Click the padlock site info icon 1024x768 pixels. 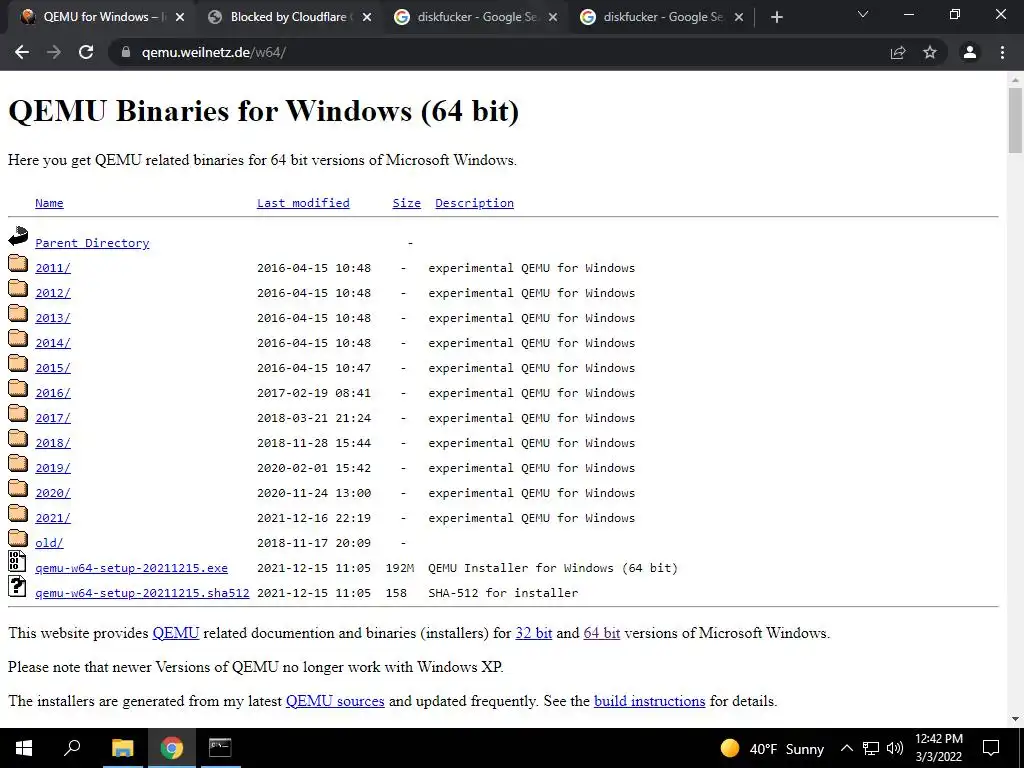tap(125, 52)
